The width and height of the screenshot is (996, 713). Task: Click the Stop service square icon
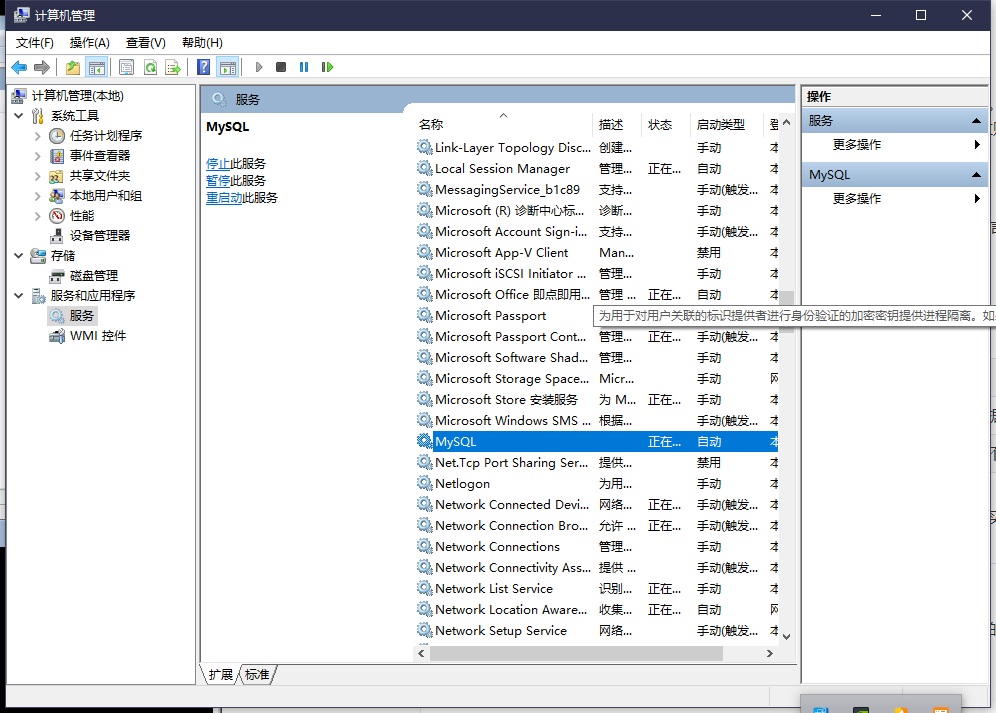281,67
